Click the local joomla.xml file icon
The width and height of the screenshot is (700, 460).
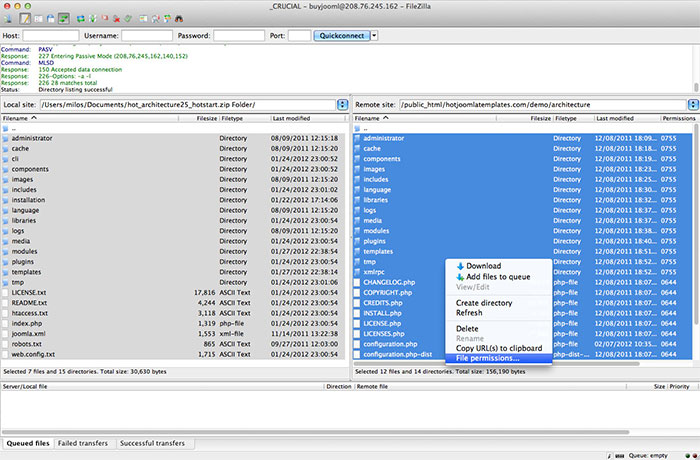point(5,334)
